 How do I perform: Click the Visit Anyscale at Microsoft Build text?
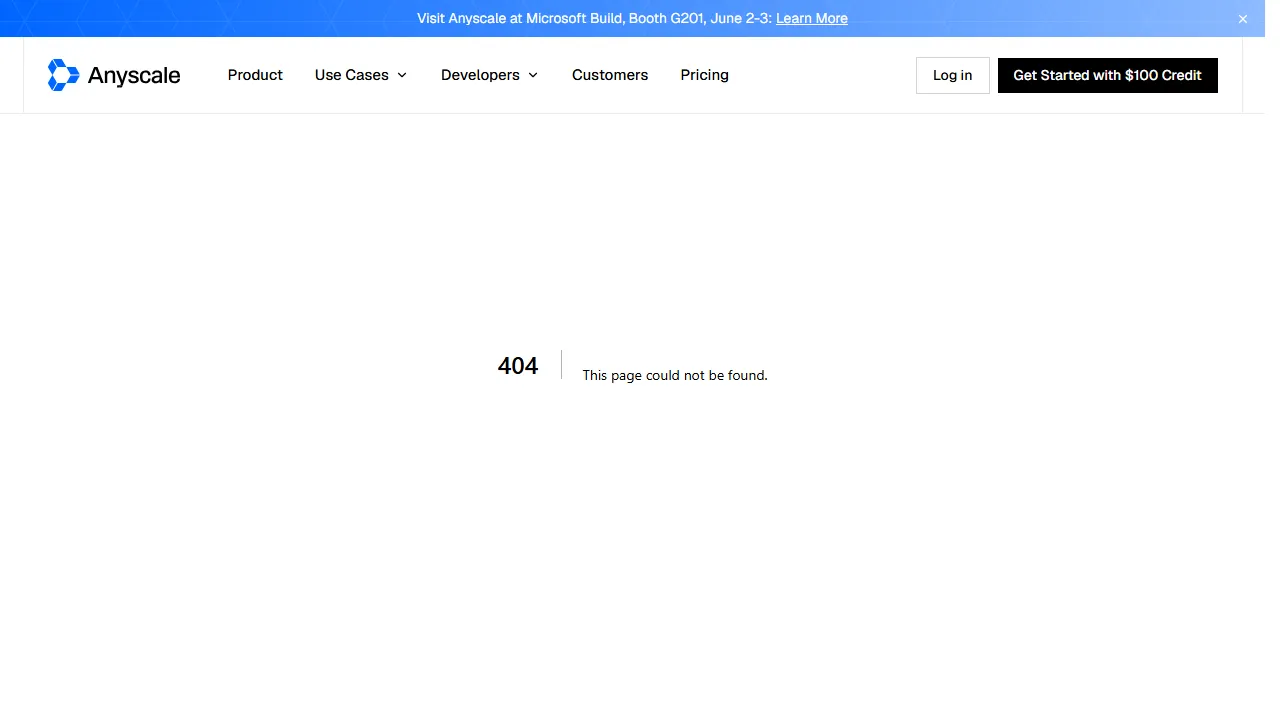tap(594, 18)
